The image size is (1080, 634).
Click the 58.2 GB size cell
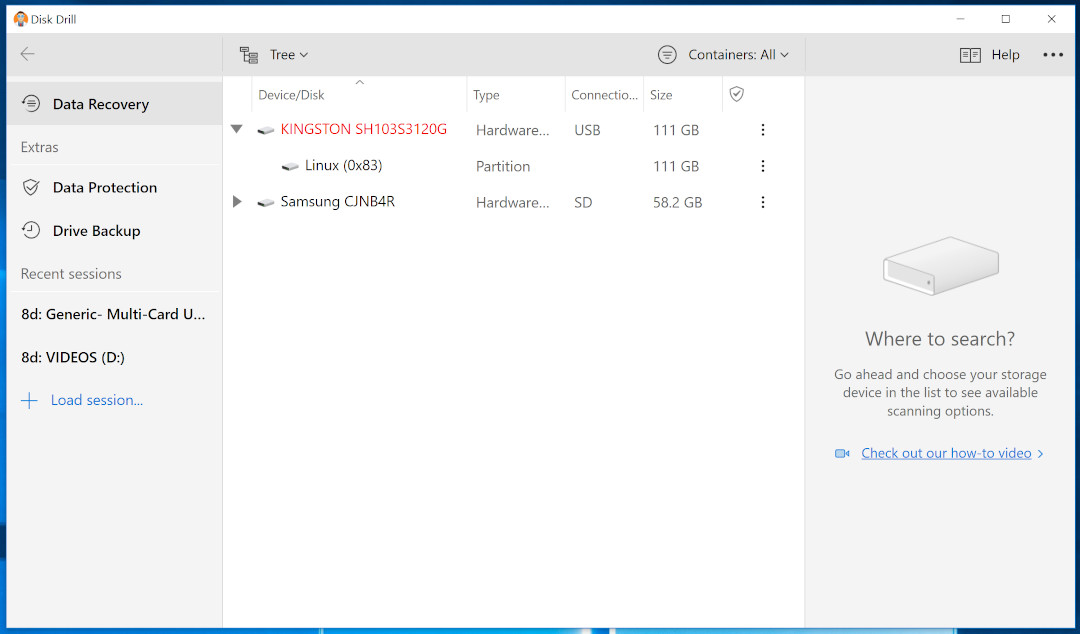pos(678,202)
